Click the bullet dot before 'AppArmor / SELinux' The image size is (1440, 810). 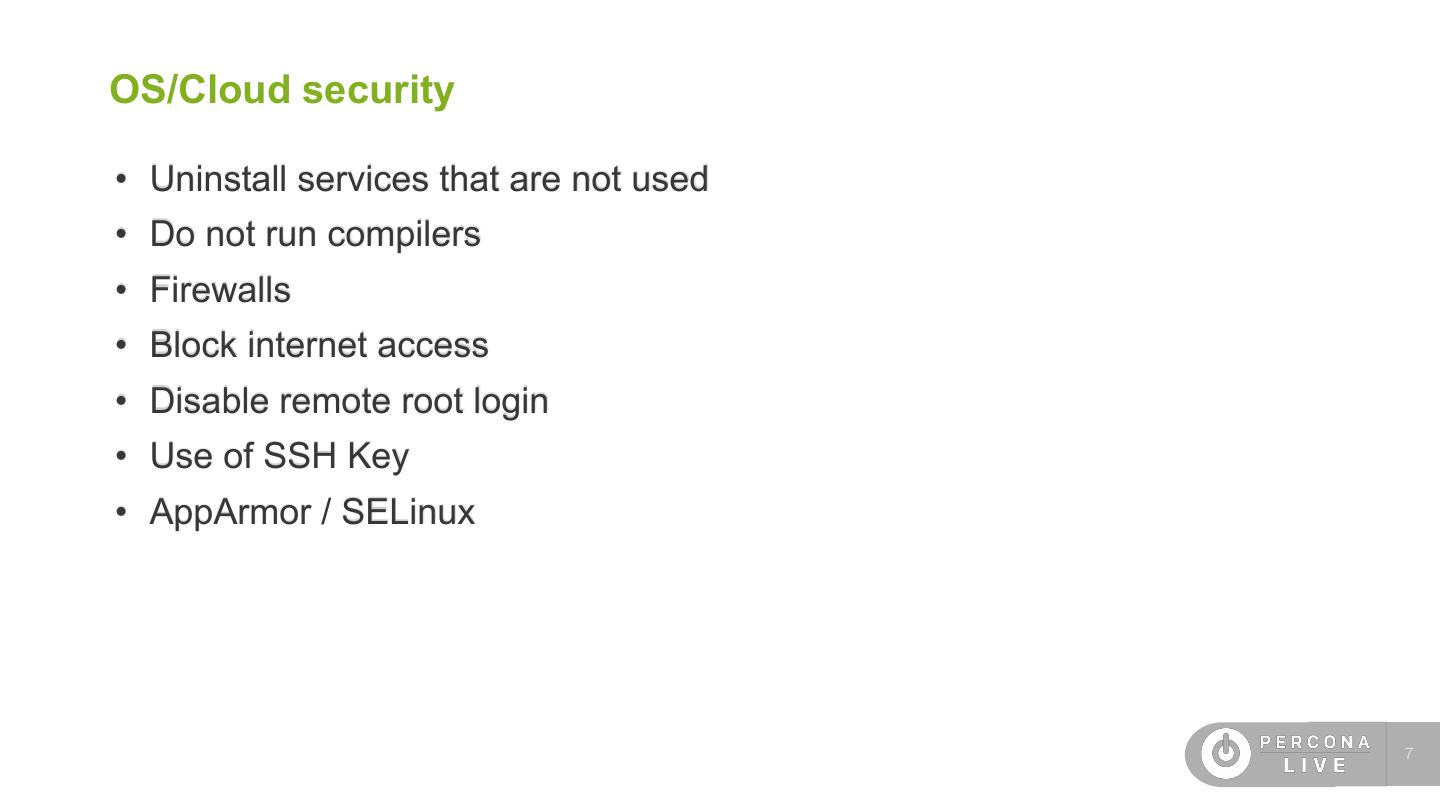(x=122, y=513)
